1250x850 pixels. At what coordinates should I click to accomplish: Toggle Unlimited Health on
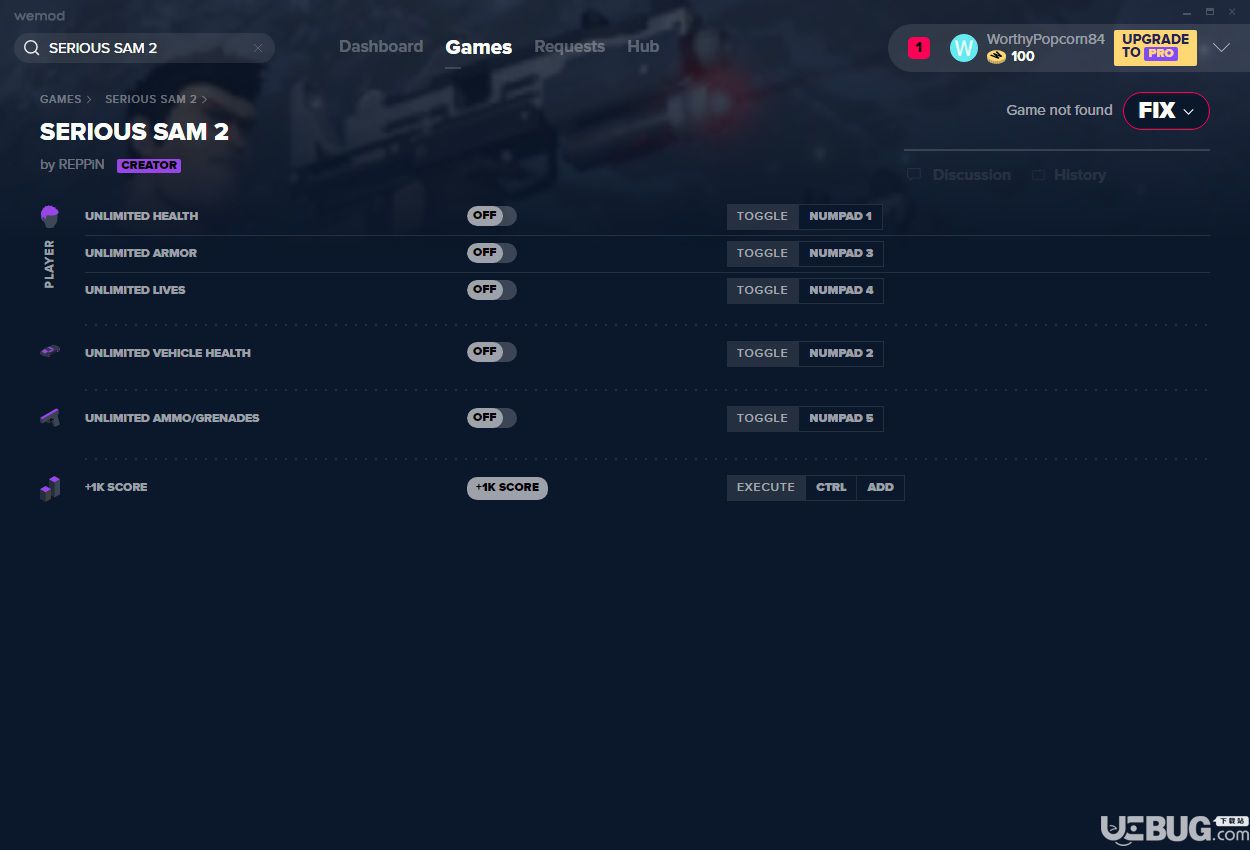pos(492,216)
